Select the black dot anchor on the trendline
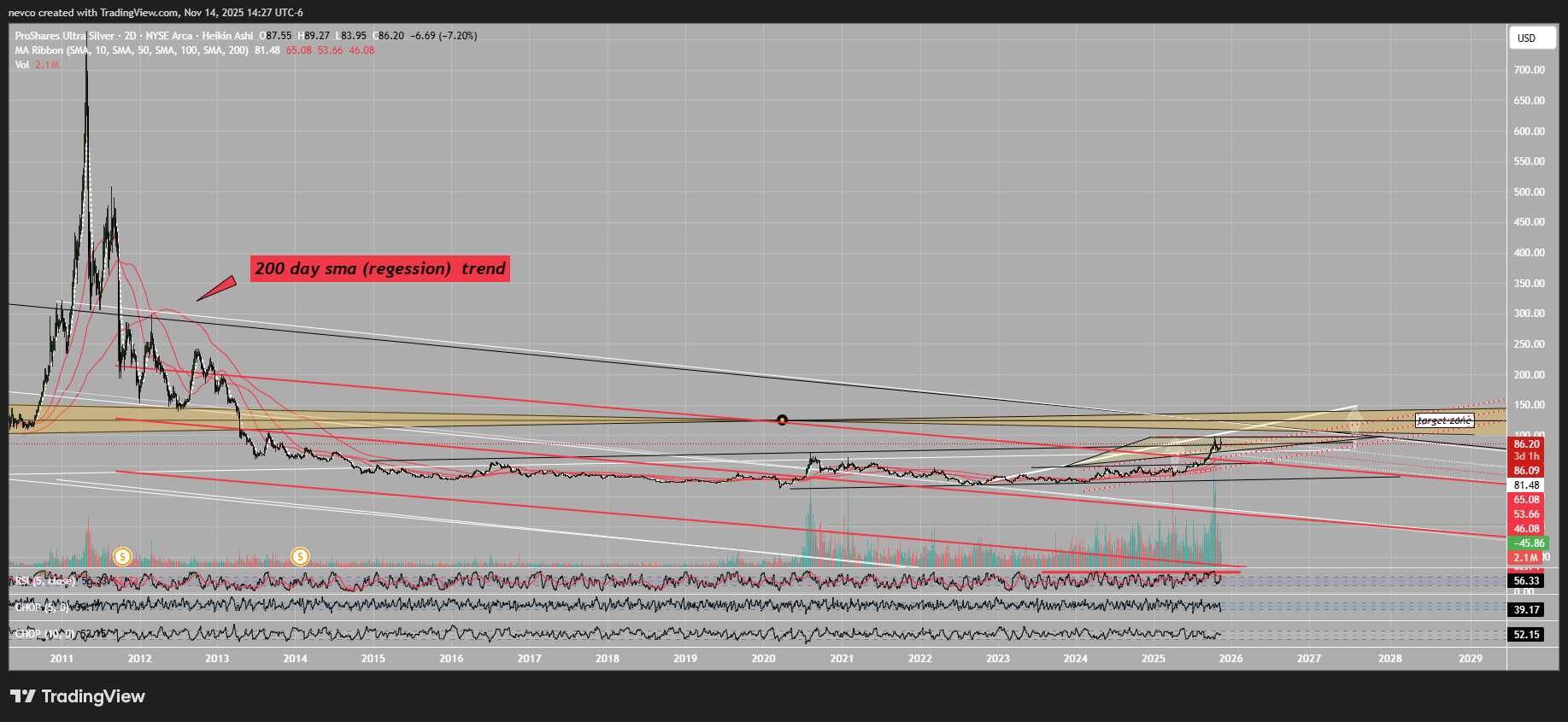This screenshot has height=722, width=1568. click(x=782, y=420)
